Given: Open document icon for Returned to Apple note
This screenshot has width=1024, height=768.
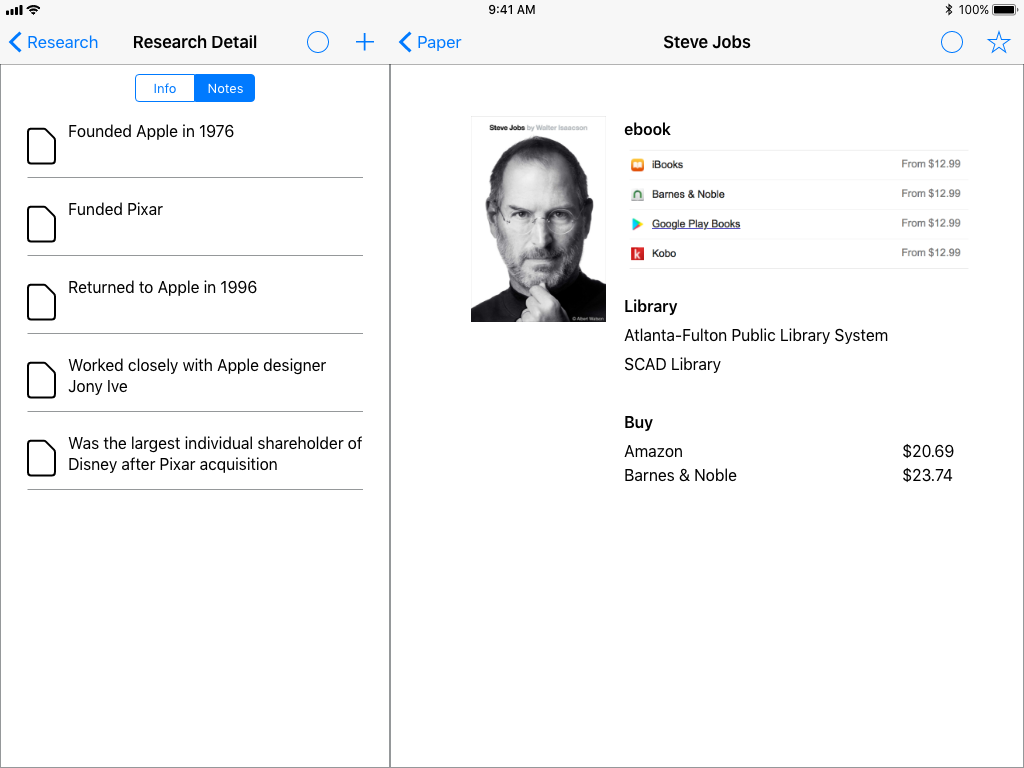Looking at the screenshot, I should 41,302.
